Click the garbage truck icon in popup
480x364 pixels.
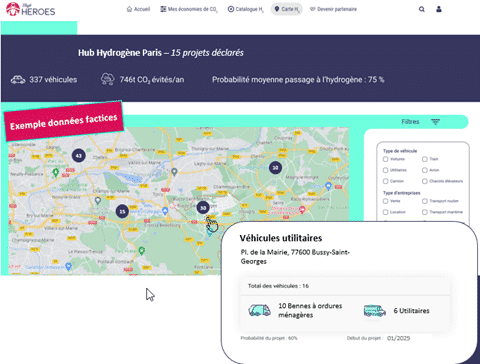[x=259, y=310]
